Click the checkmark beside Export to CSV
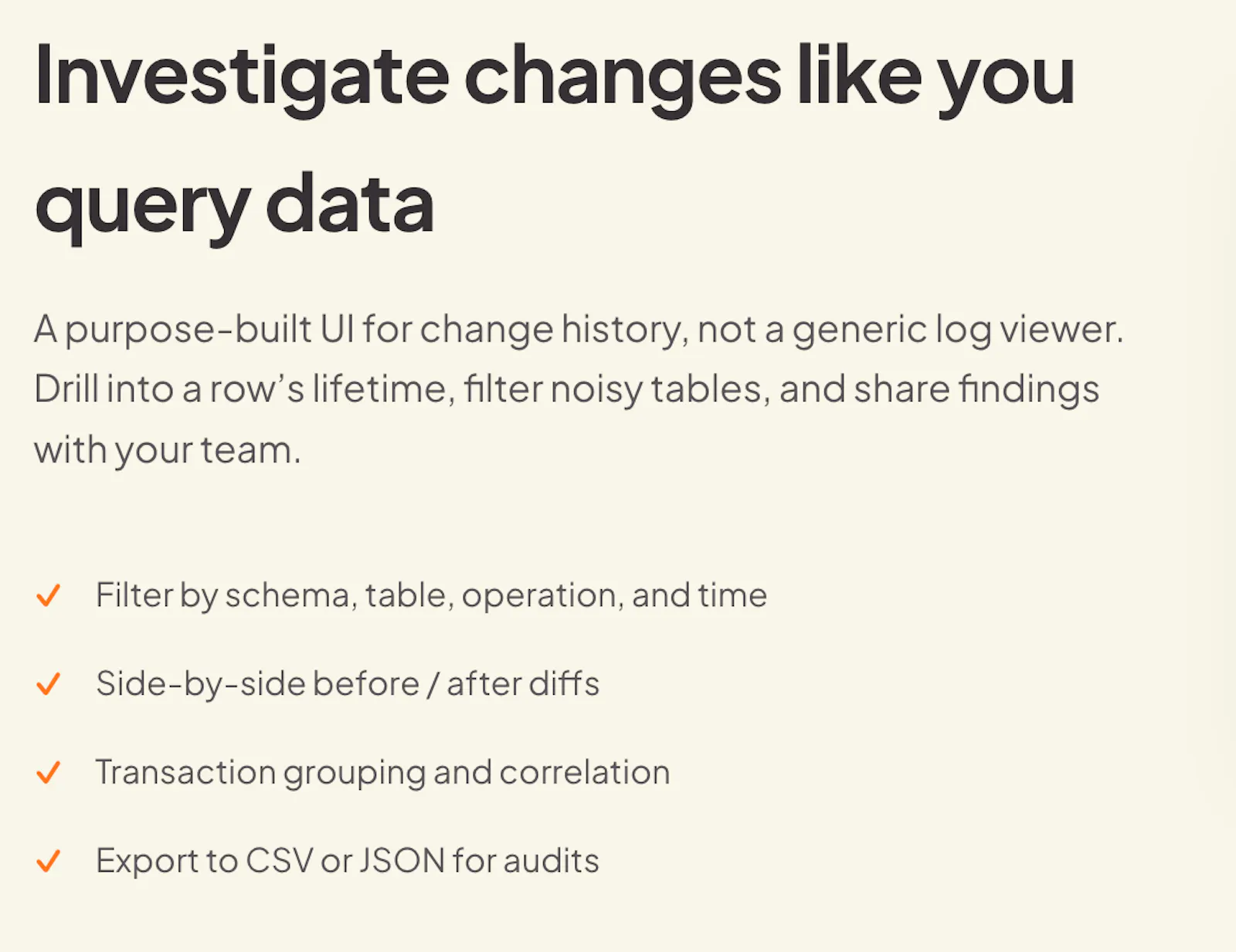This screenshot has height=952, width=1236. tap(49, 860)
